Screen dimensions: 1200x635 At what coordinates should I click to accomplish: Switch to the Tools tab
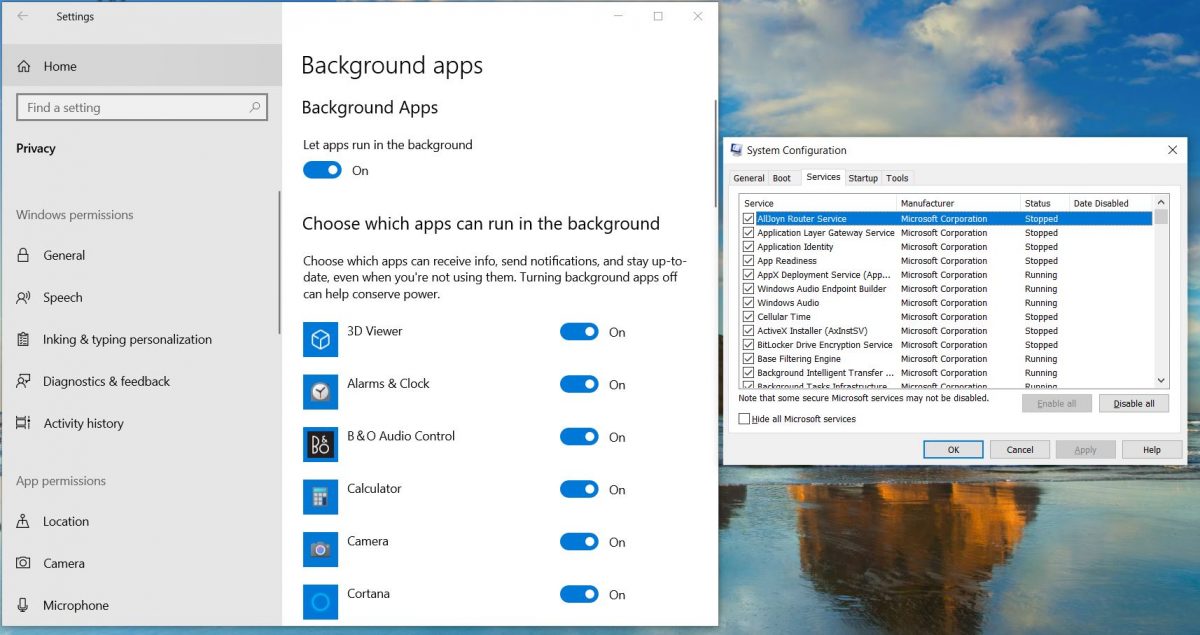[897, 178]
